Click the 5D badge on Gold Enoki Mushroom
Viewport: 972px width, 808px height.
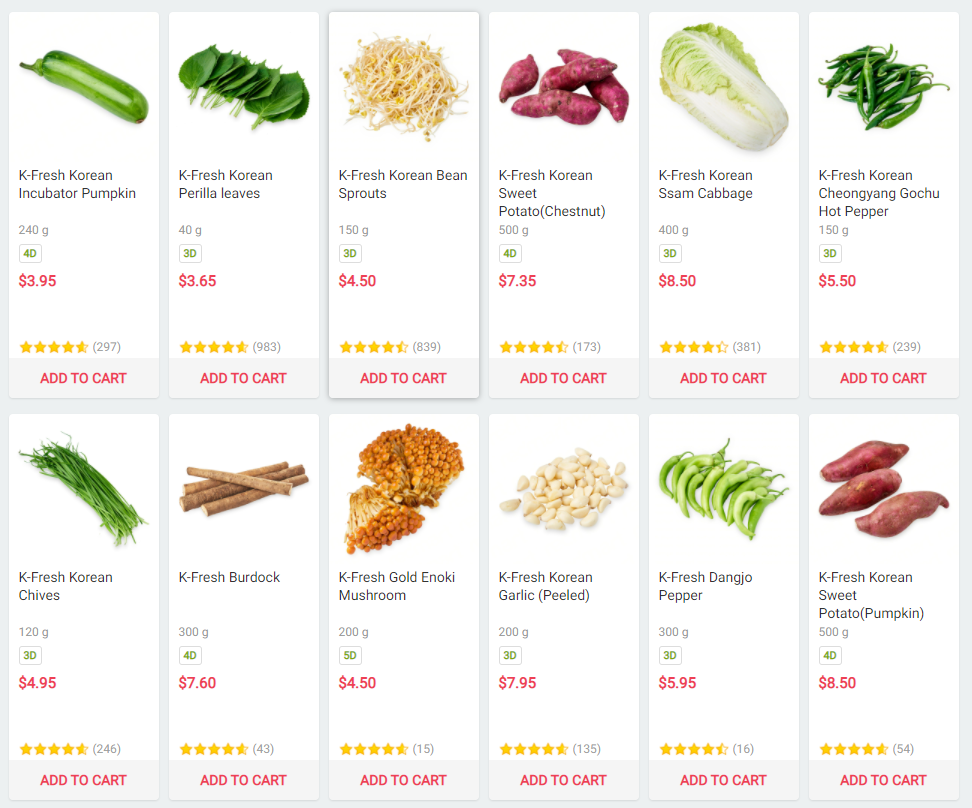tap(350, 656)
